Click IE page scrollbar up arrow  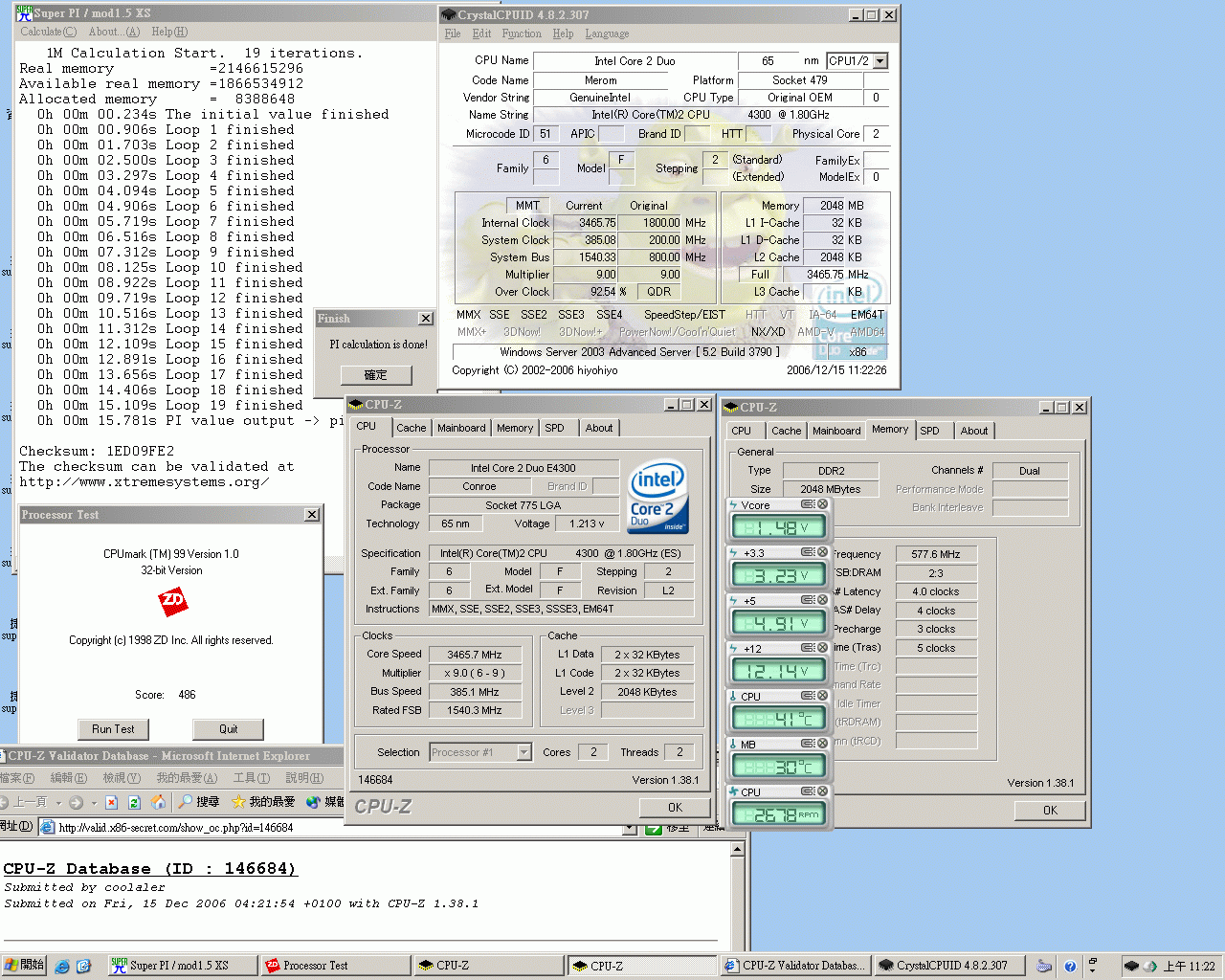tap(738, 850)
